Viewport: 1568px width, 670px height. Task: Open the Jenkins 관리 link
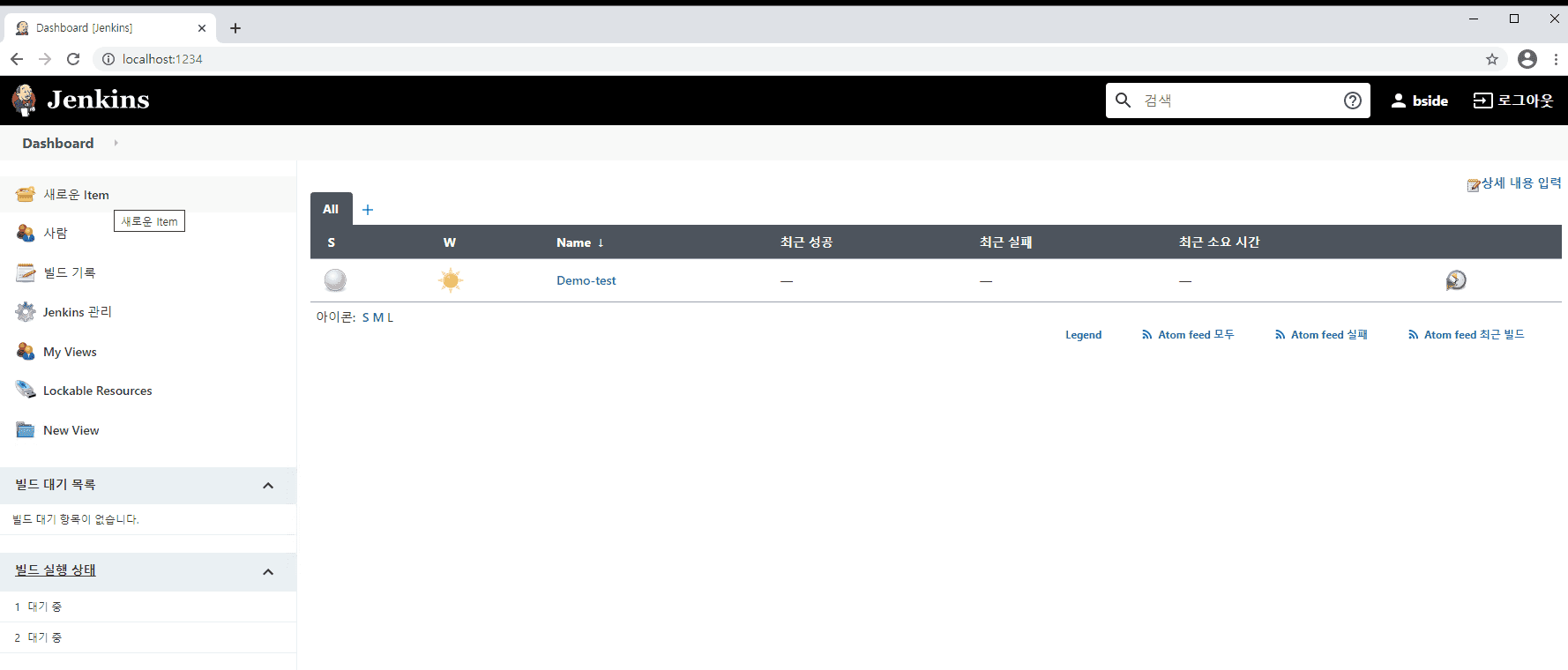click(78, 312)
